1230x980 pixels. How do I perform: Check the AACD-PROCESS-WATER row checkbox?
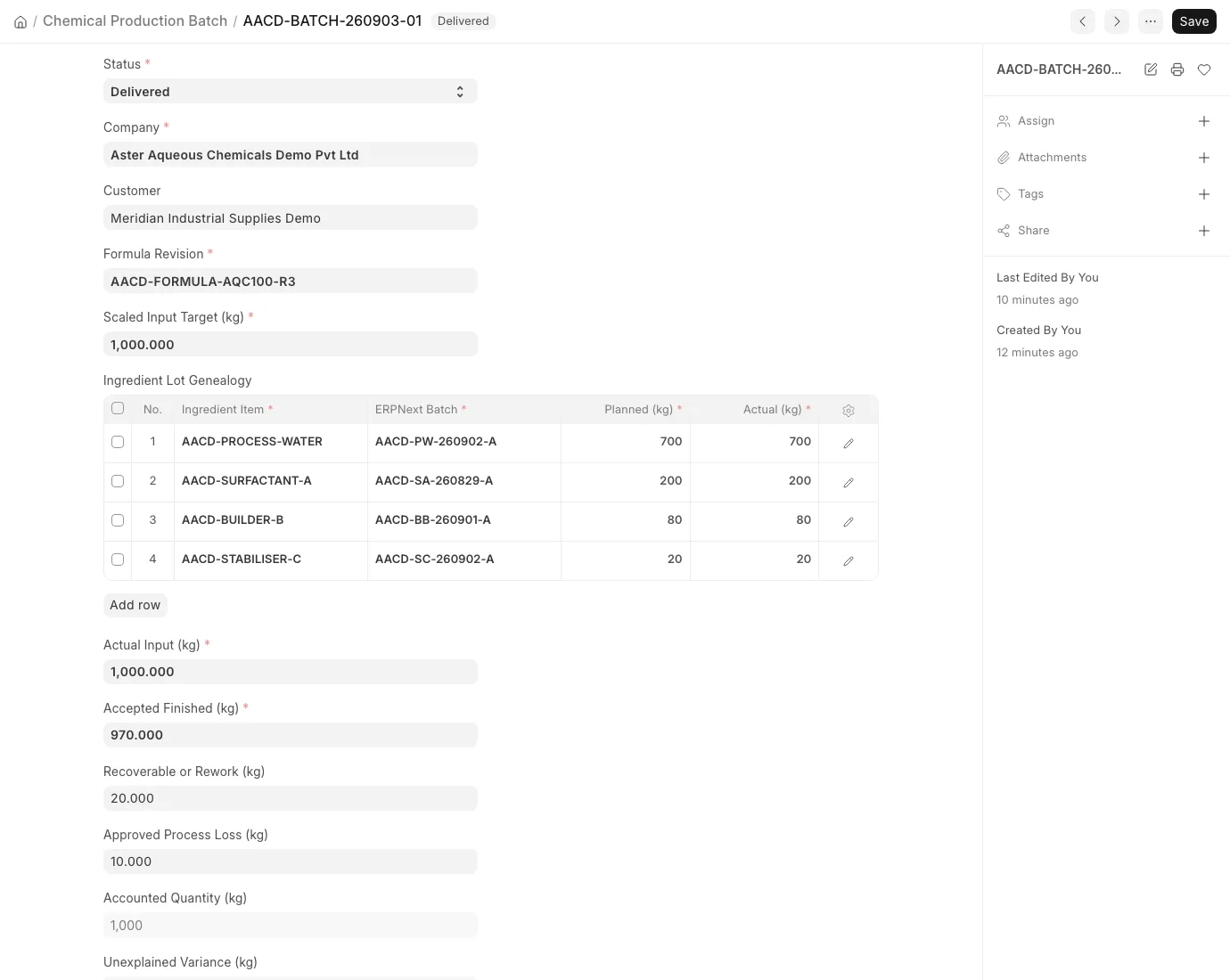point(118,442)
